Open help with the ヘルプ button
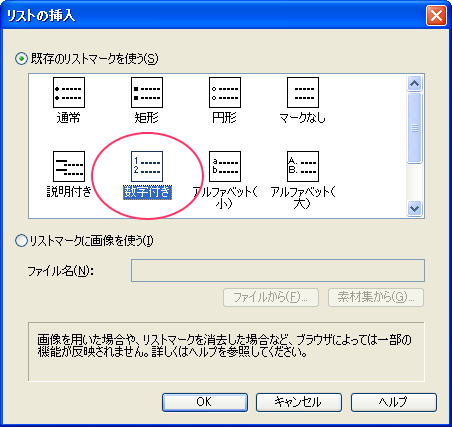452x427 pixels. pos(394,402)
